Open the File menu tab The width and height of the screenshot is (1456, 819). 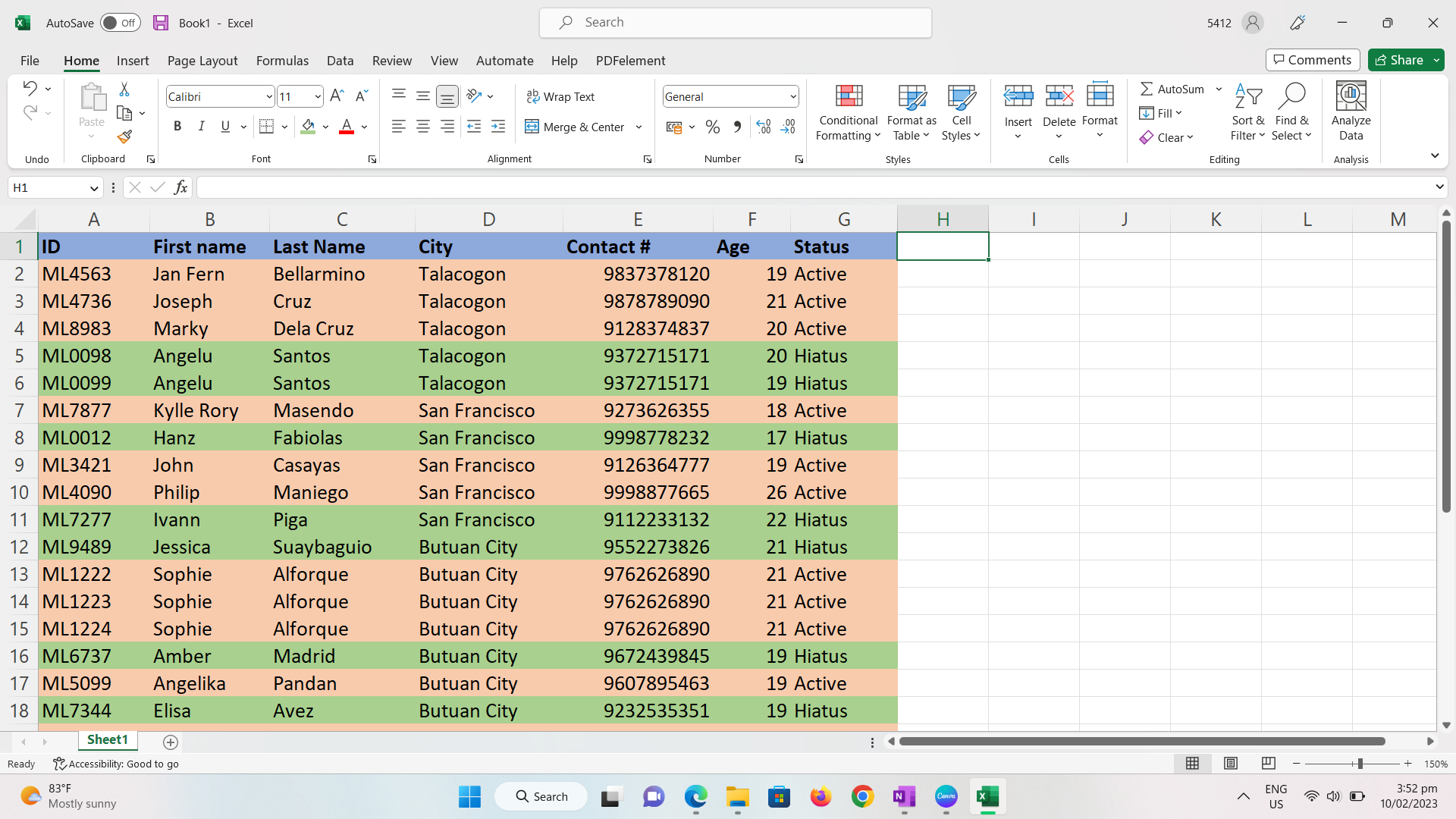pos(30,61)
